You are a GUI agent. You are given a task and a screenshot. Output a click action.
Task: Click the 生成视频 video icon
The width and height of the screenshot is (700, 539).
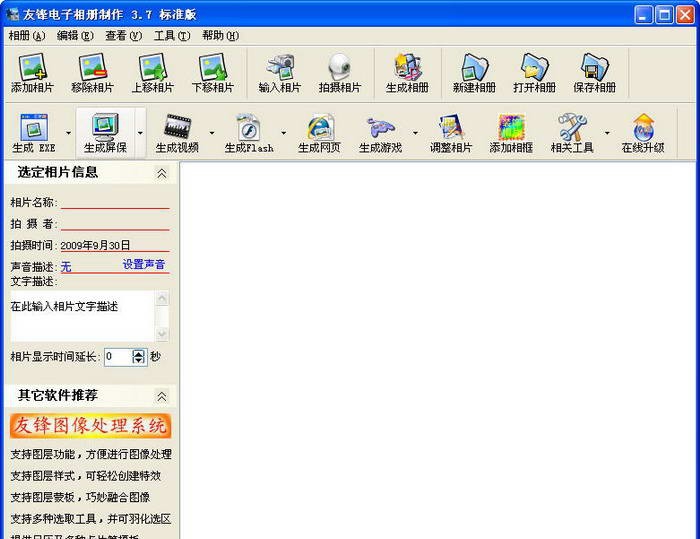[177, 133]
